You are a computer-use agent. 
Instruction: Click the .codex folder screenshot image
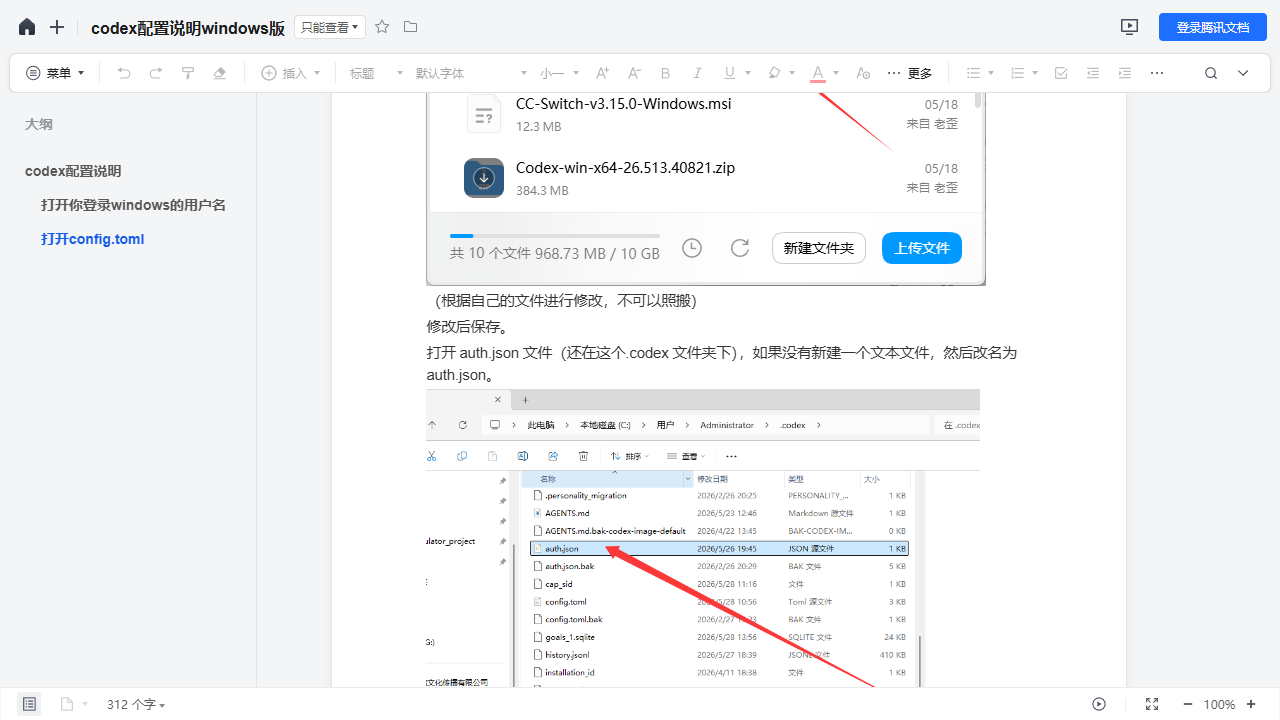703,538
